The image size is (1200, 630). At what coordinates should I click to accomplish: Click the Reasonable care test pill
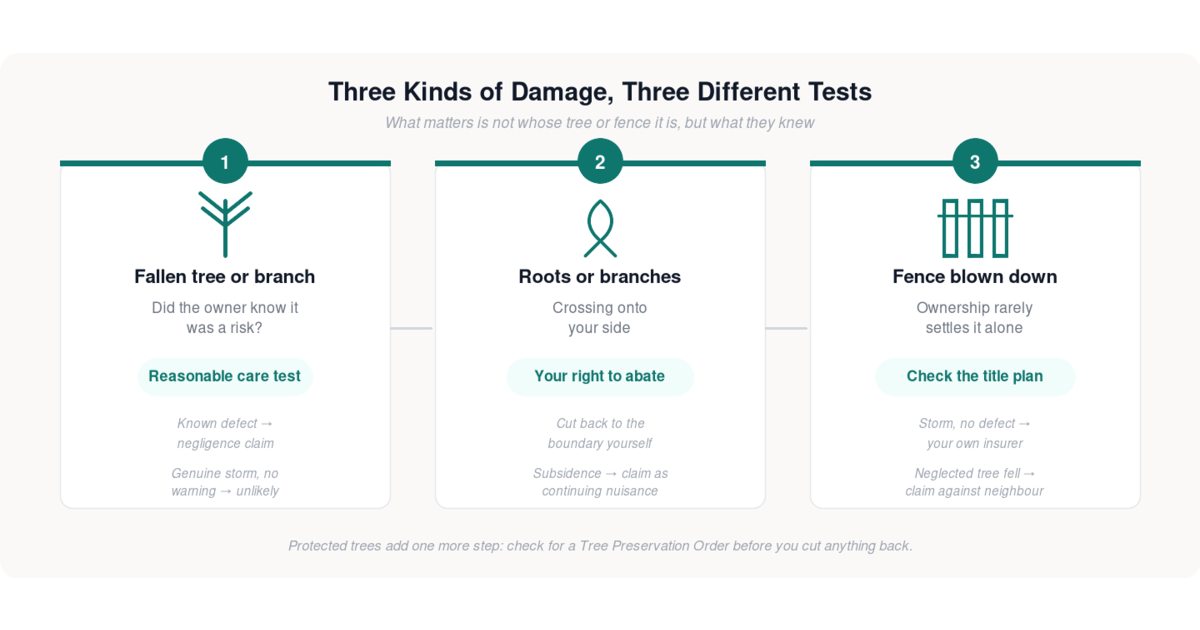[225, 377]
